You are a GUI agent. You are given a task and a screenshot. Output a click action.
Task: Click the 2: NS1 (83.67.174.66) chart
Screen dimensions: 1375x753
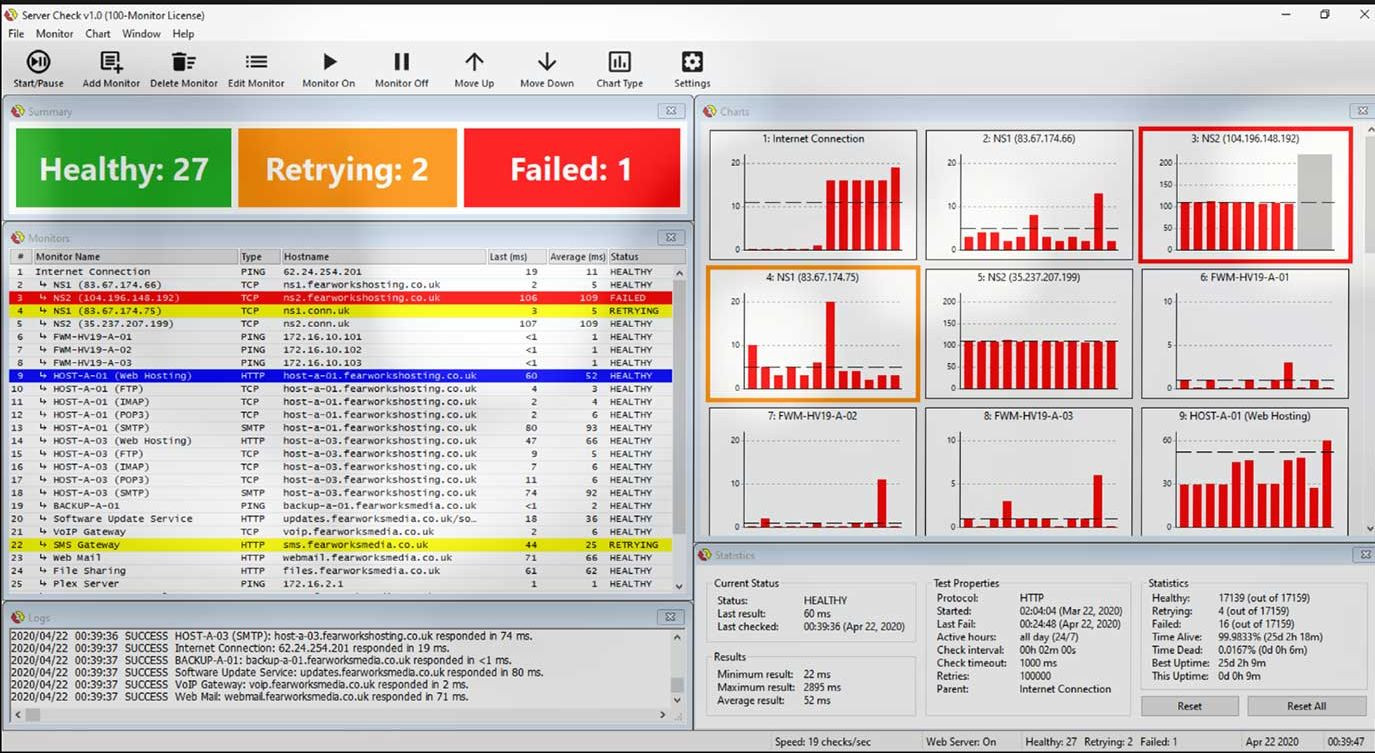1028,194
